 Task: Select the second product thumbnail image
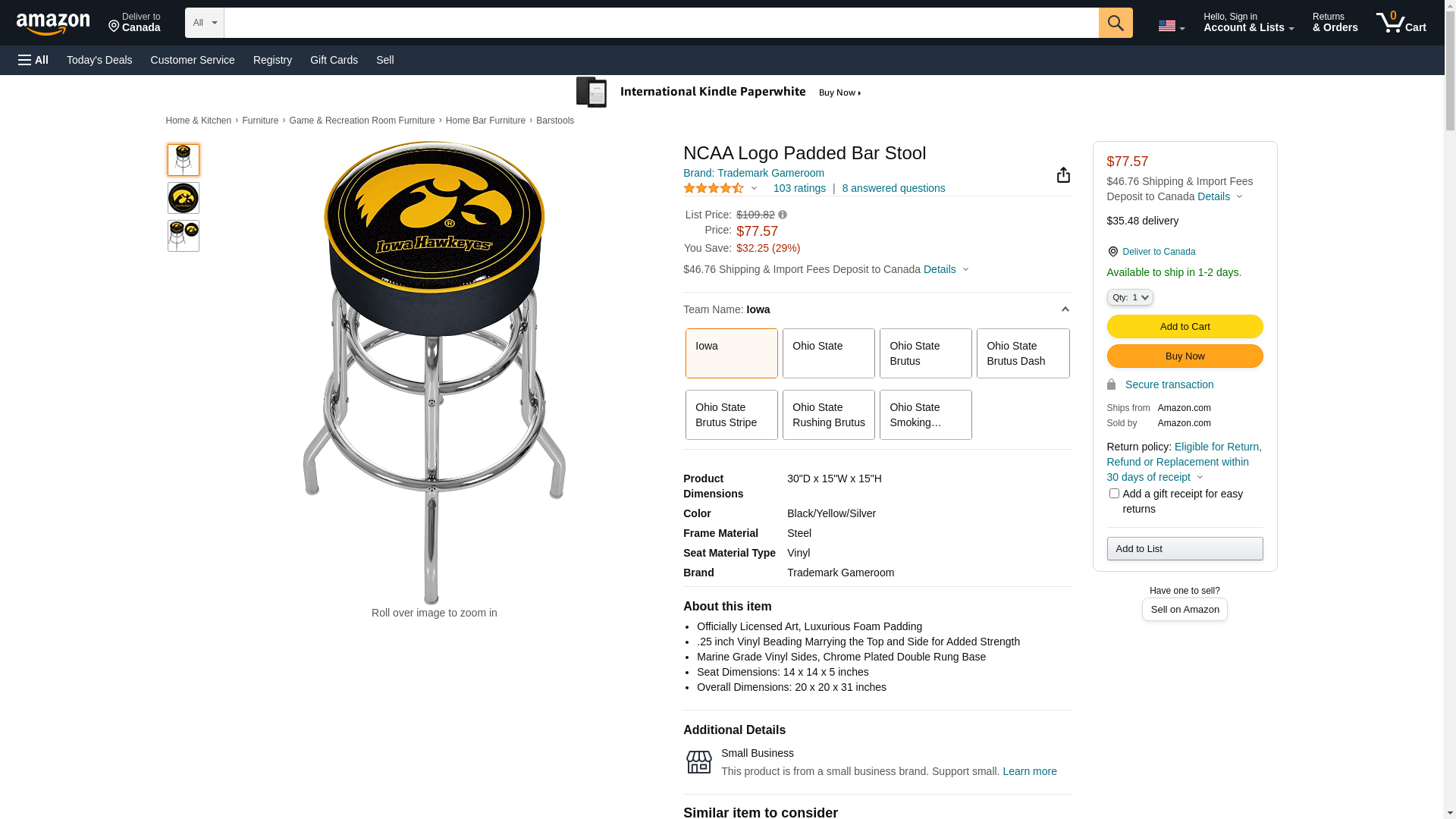click(184, 198)
